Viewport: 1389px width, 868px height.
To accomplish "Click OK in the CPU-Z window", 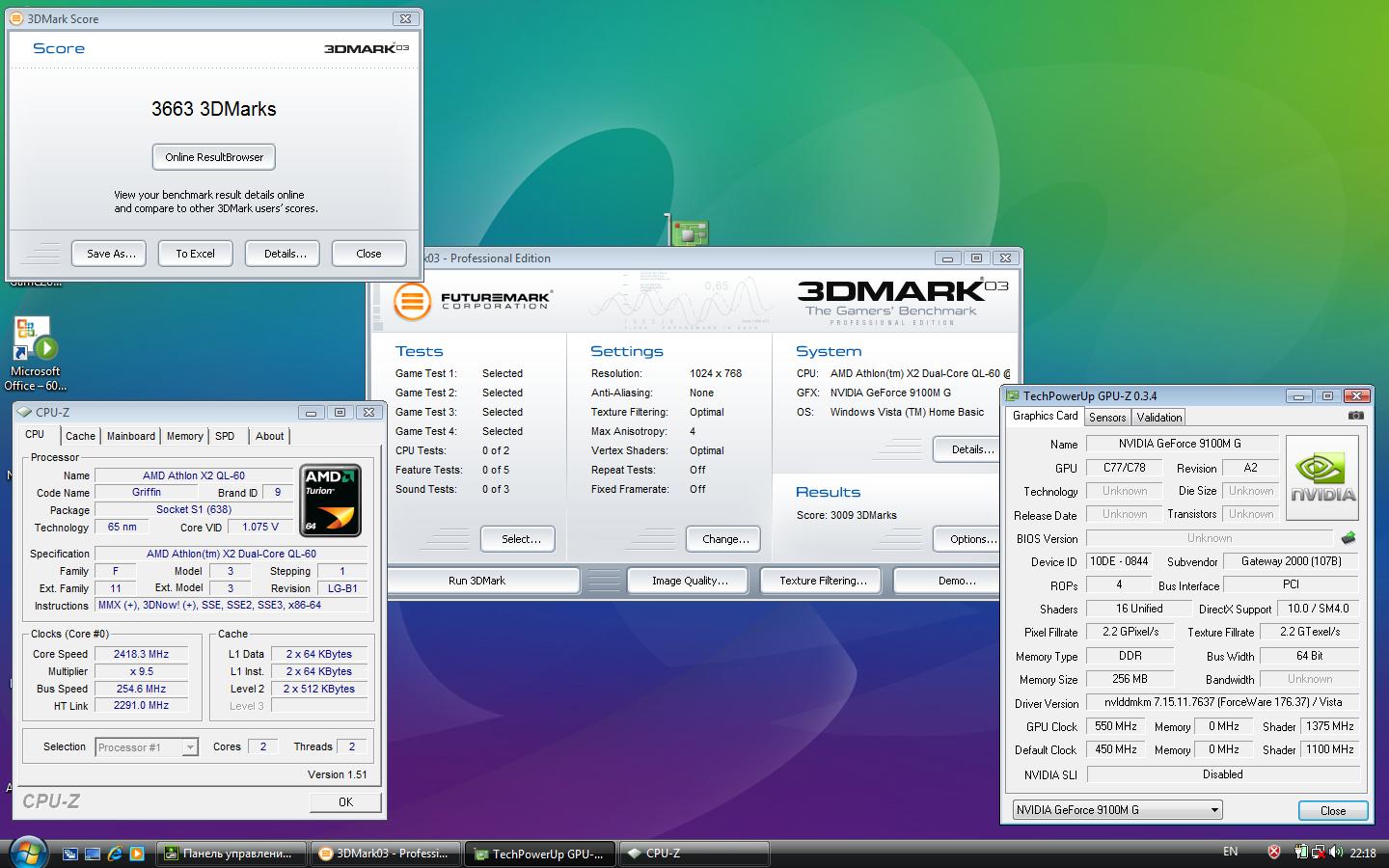I will coord(345,802).
